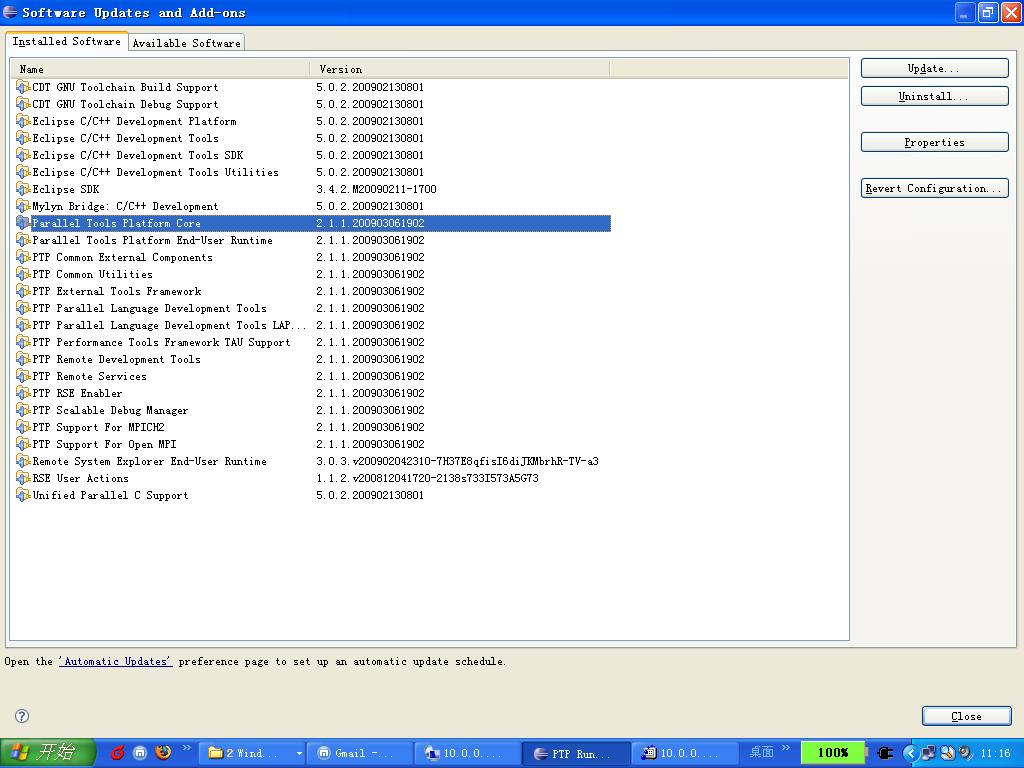Select 'Parallel Tools Platform End-User Runtime' row

313,240
